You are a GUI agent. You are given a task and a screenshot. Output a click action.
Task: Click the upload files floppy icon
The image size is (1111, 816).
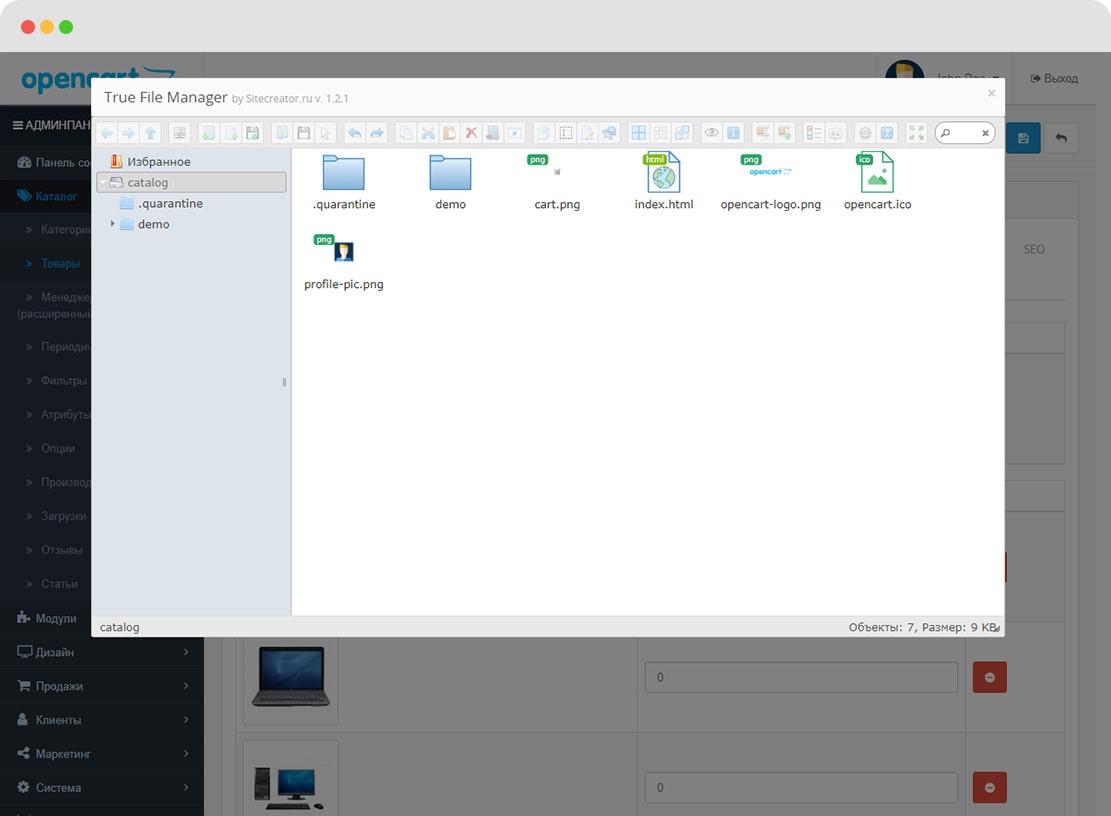pyautogui.click(x=252, y=133)
